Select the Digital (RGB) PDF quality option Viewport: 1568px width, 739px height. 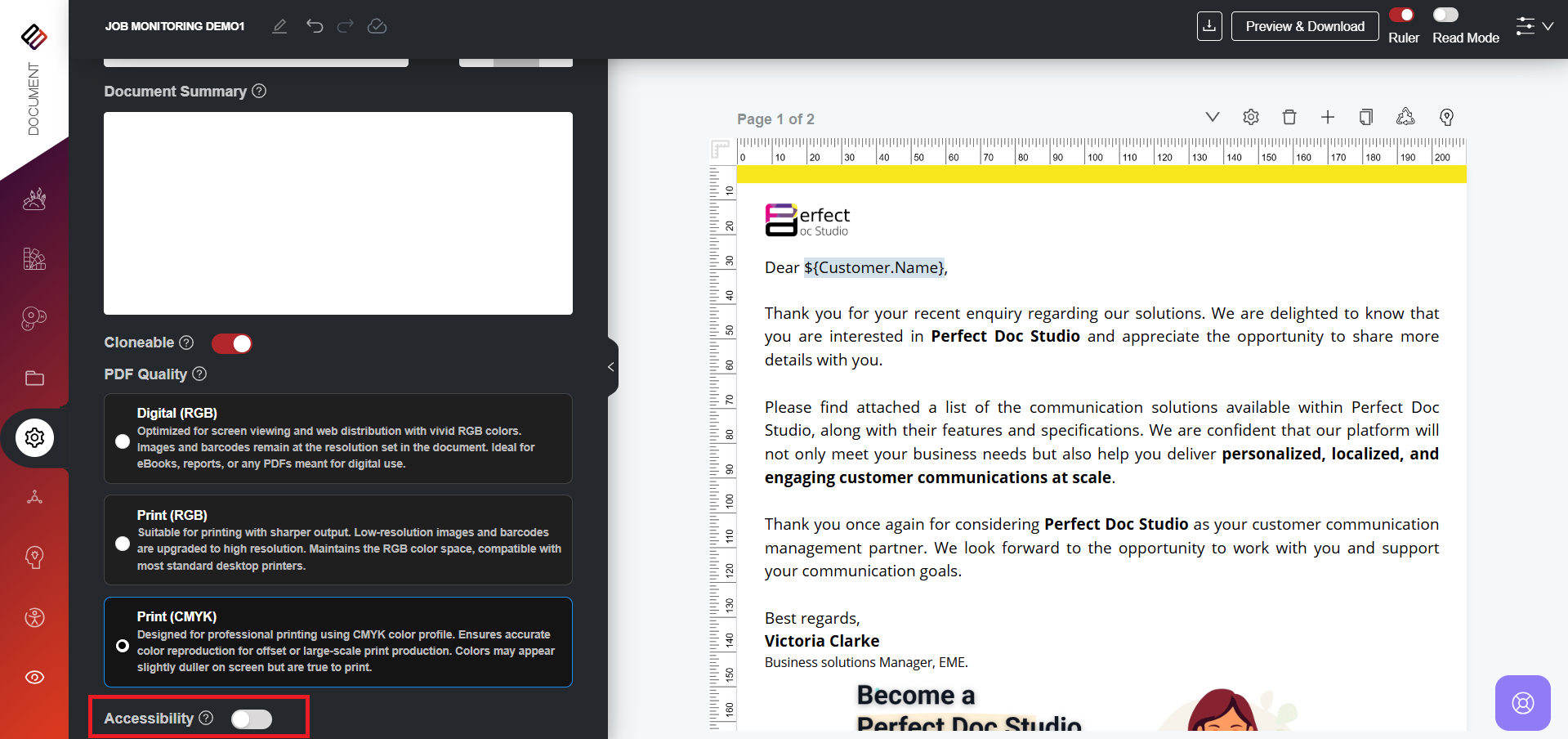[123, 441]
